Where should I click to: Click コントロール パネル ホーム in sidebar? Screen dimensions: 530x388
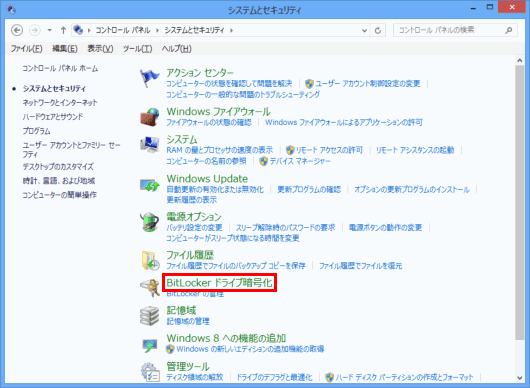[60, 69]
